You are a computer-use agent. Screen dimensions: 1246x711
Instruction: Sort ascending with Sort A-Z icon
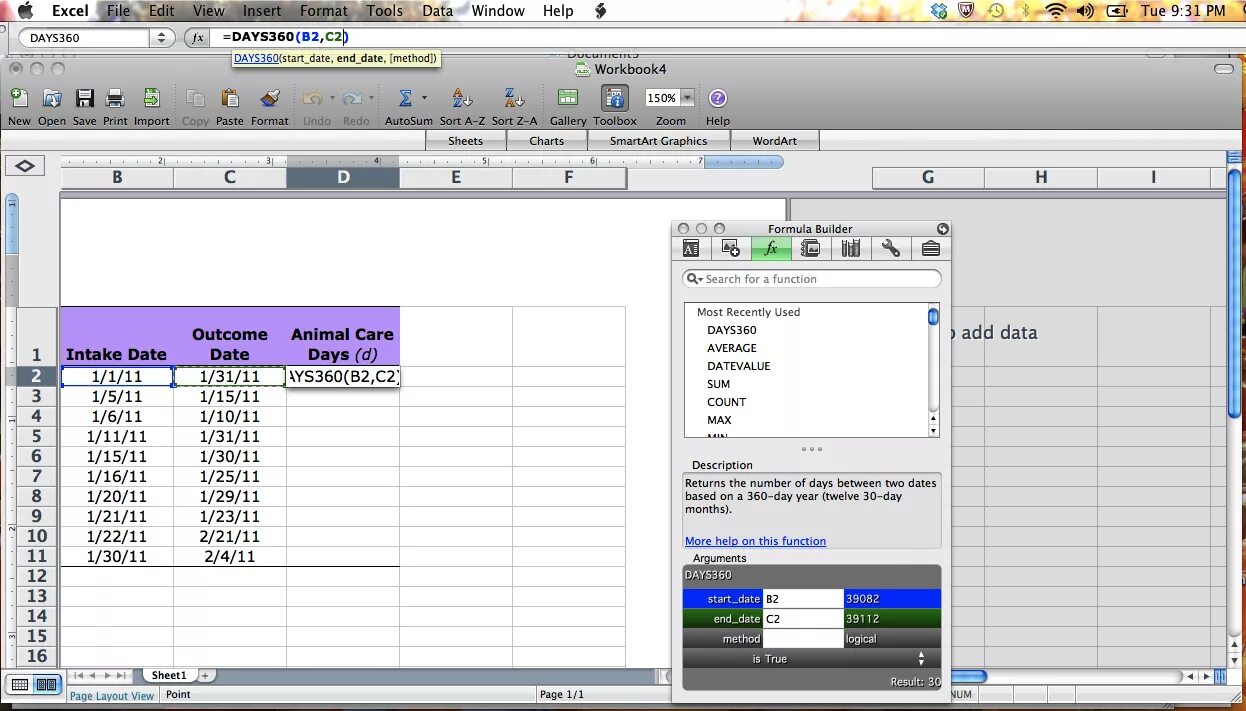[x=462, y=98]
